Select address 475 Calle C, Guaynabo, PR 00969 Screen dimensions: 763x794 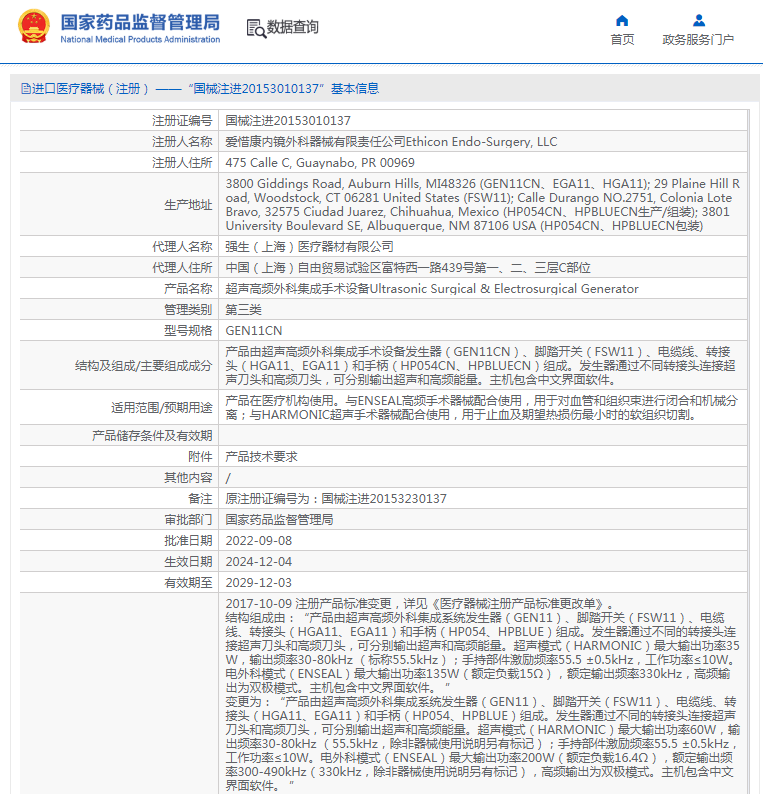[x=320, y=163]
